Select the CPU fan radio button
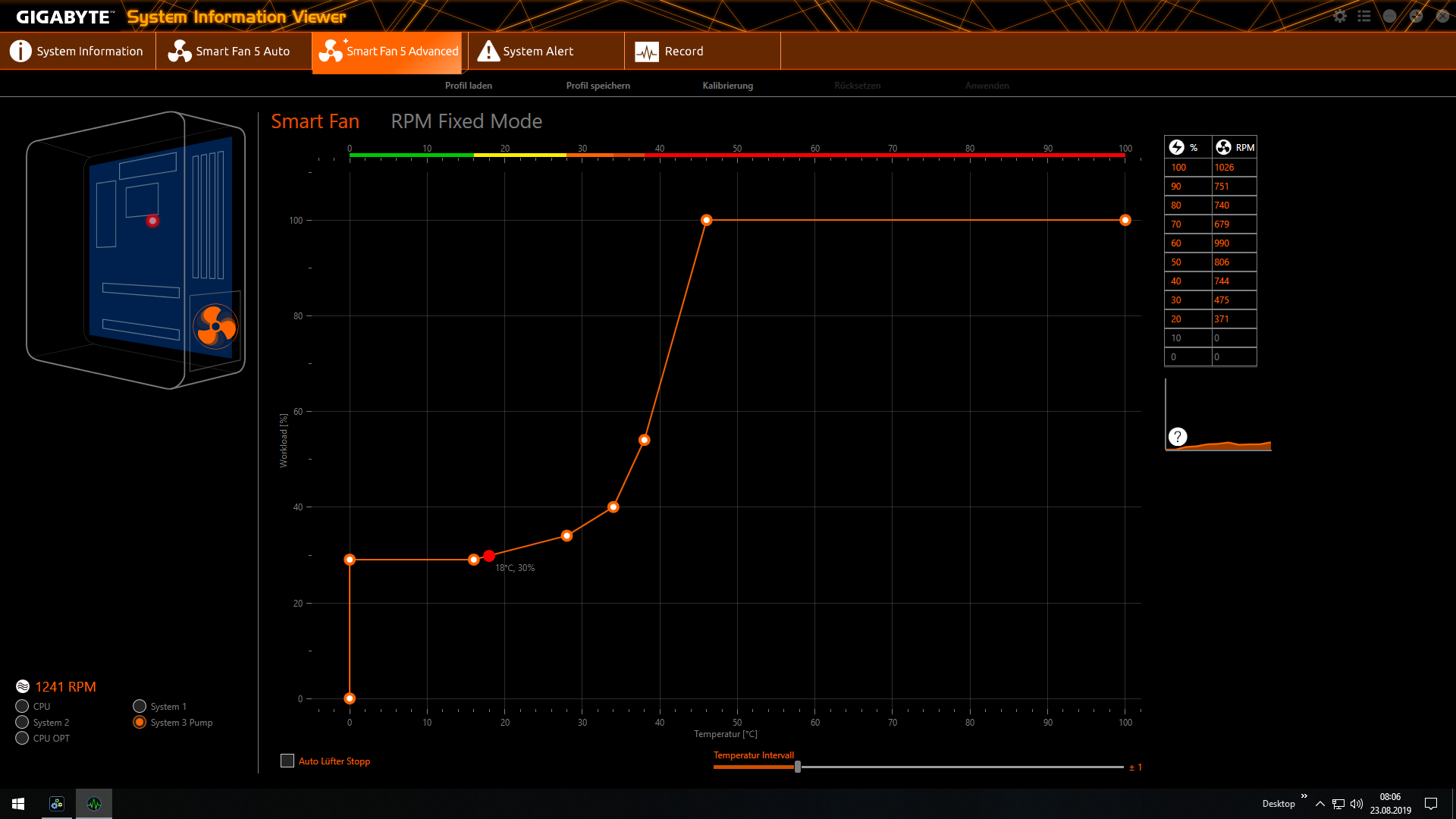 22,706
